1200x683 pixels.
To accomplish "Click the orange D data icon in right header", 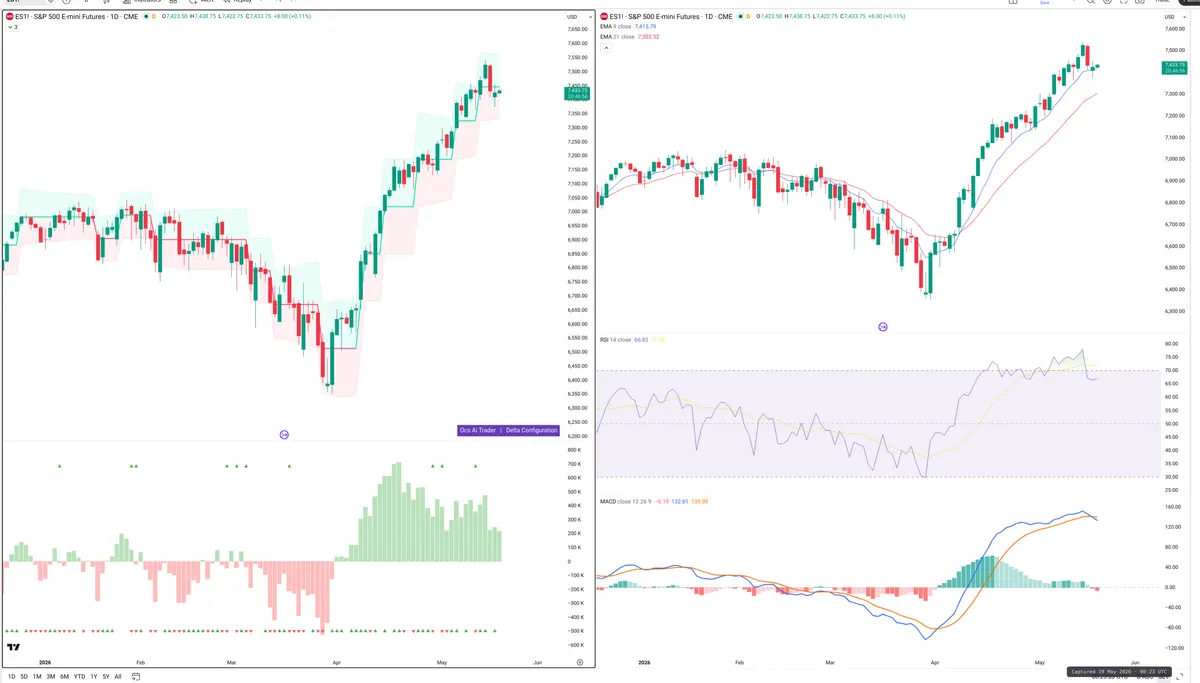I will (748, 16).
